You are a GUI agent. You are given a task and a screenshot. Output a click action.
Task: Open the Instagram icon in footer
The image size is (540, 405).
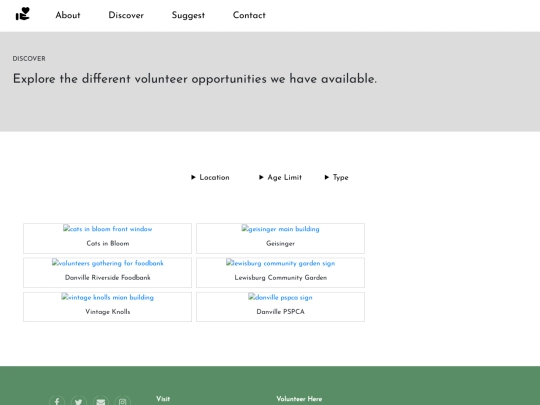(x=123, y=401)
